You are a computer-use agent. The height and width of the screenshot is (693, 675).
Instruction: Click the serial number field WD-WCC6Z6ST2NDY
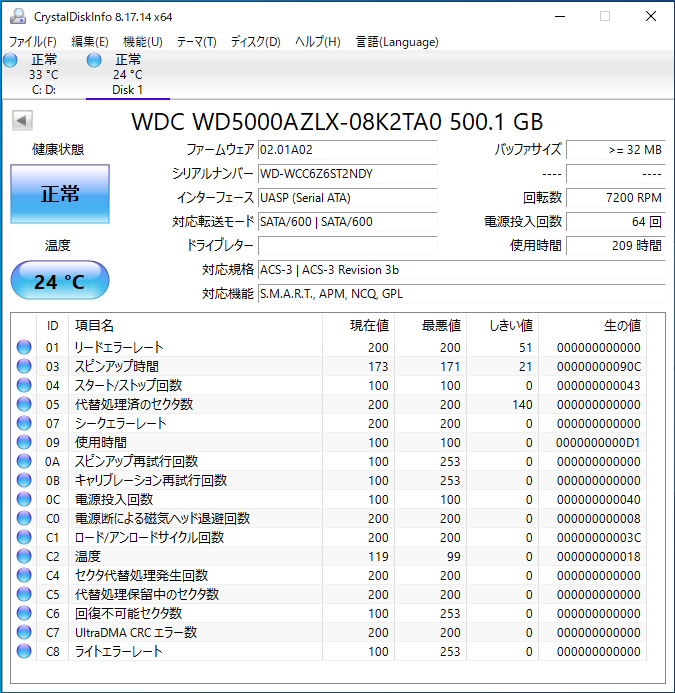tap(347, 174)
